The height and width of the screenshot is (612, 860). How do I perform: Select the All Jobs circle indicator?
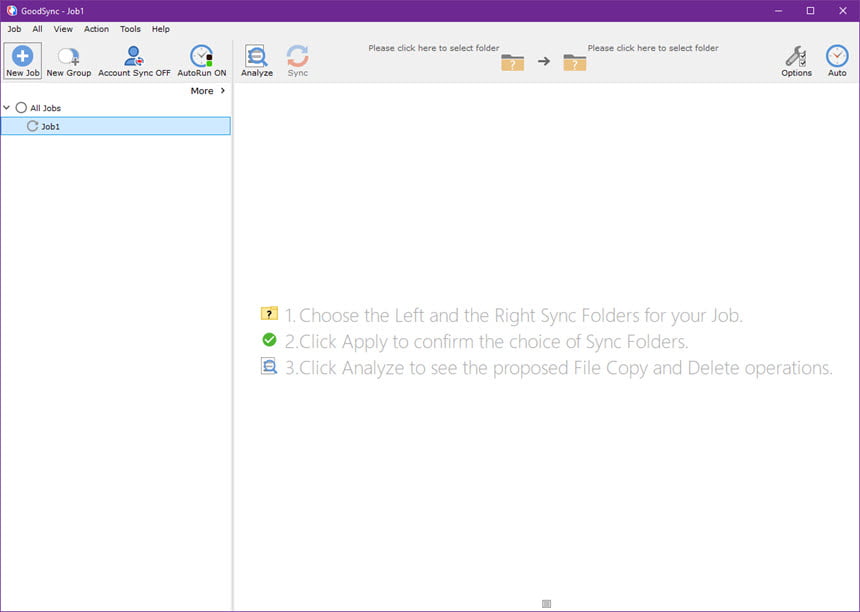click(21, 107)
